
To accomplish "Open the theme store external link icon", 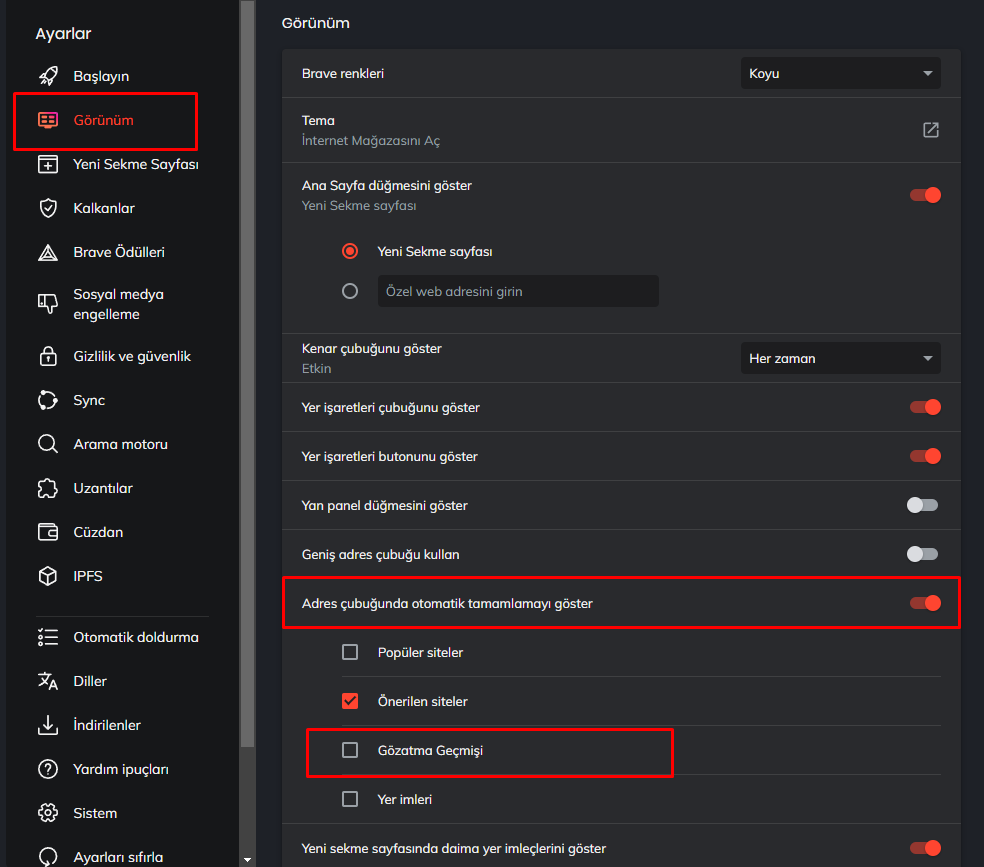I will 930,130.
